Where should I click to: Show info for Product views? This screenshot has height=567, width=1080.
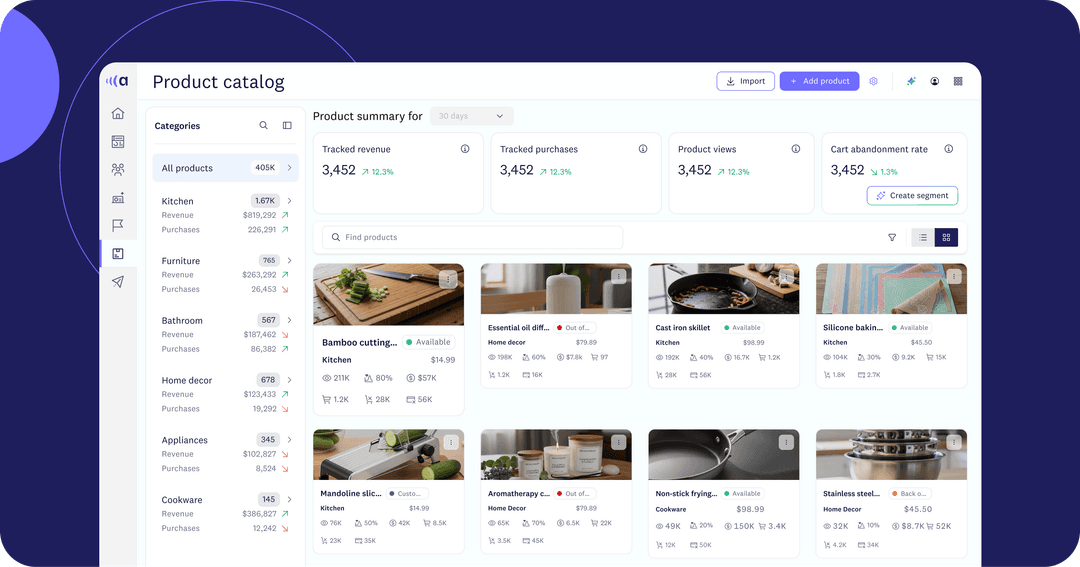coord(796,149)
